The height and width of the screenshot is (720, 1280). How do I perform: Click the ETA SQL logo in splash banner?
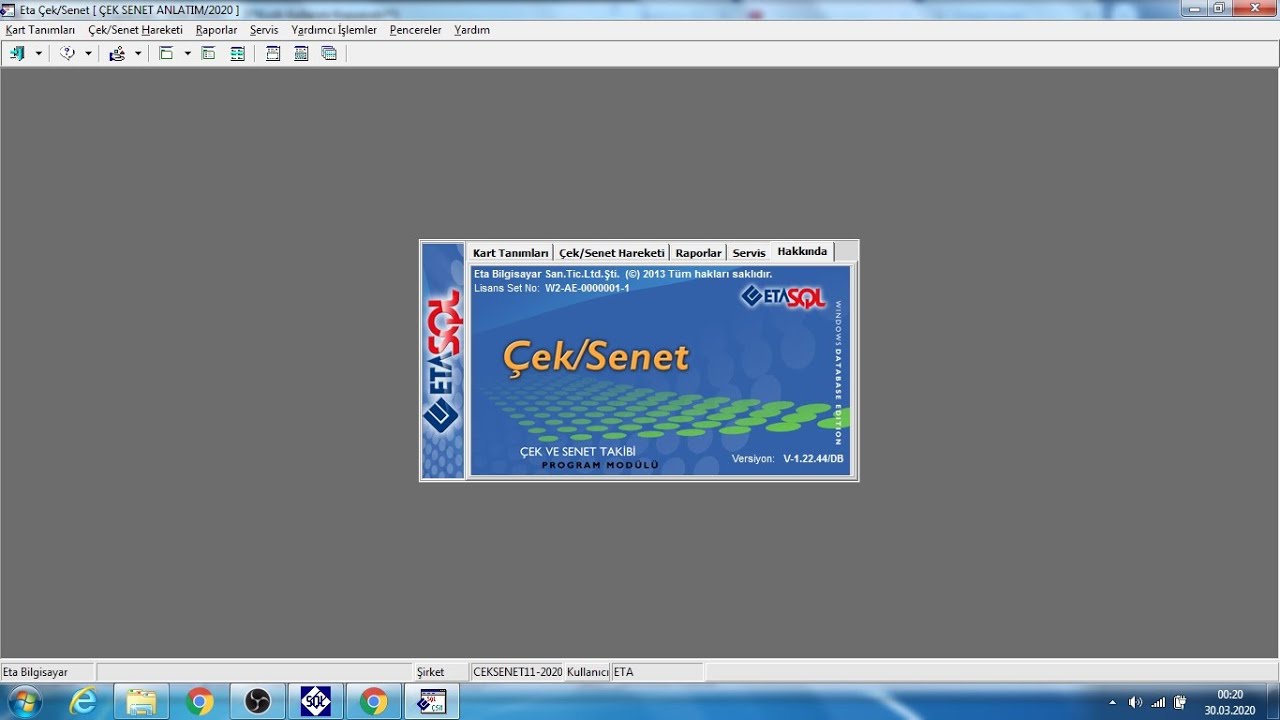(x=783, y=296)
